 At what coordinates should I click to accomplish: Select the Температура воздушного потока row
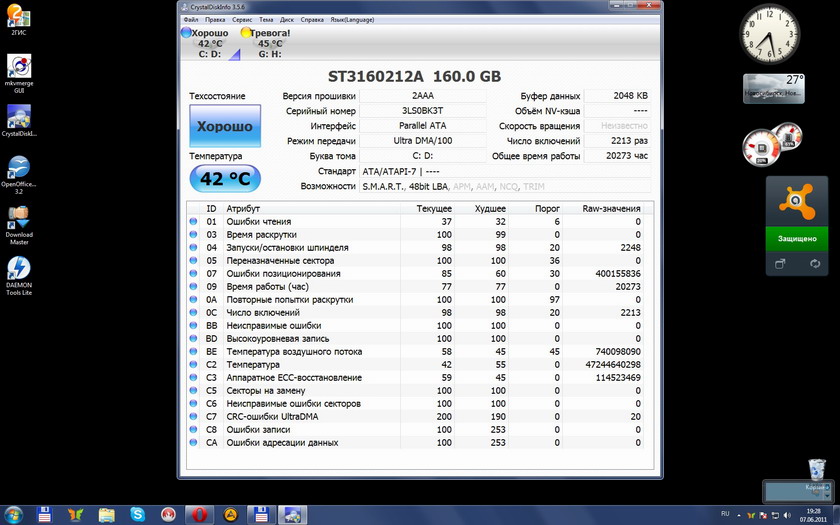point(416,351)
